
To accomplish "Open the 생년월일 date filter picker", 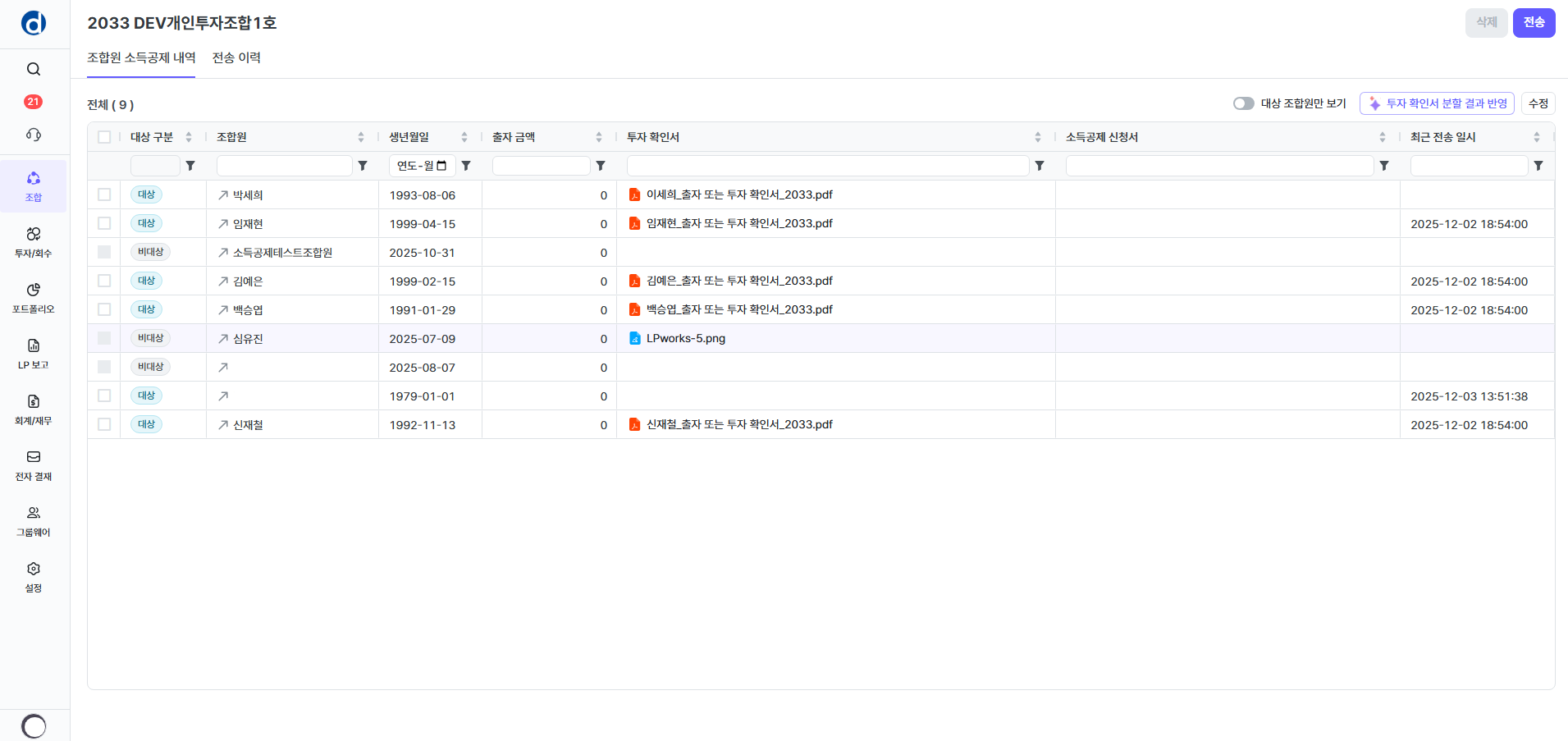I will click(x=441, y=166).
